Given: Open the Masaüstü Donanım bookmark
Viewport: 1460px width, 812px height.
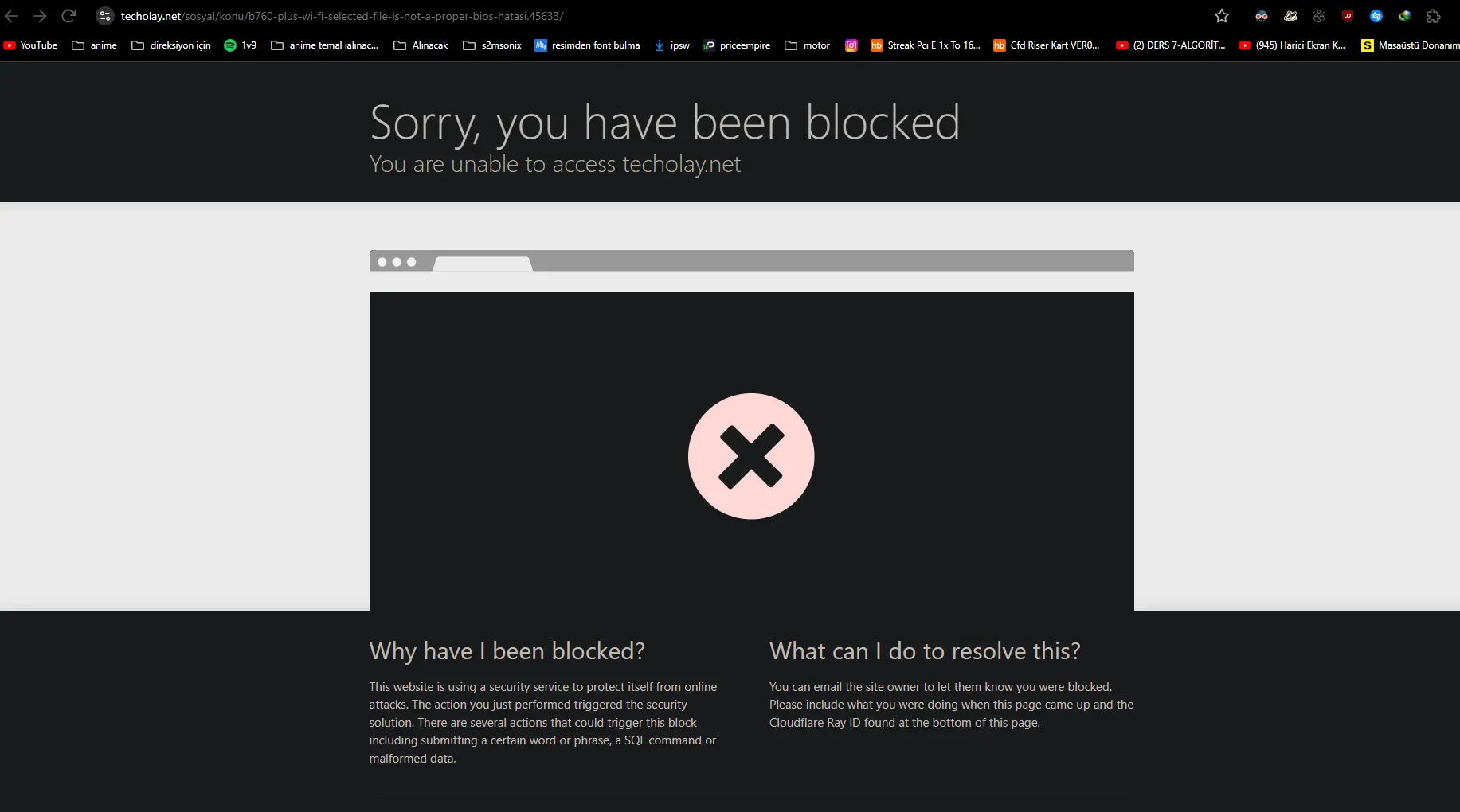Looking at the screenshot, I should point(1411,45).
